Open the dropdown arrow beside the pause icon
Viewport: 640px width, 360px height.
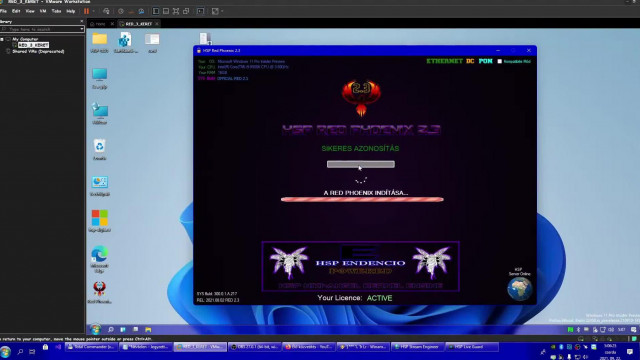(x=93, y=11)
